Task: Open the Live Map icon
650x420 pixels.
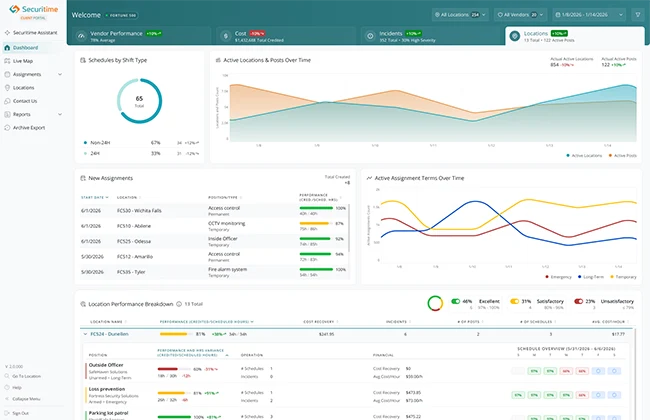Action: (7, 61)
